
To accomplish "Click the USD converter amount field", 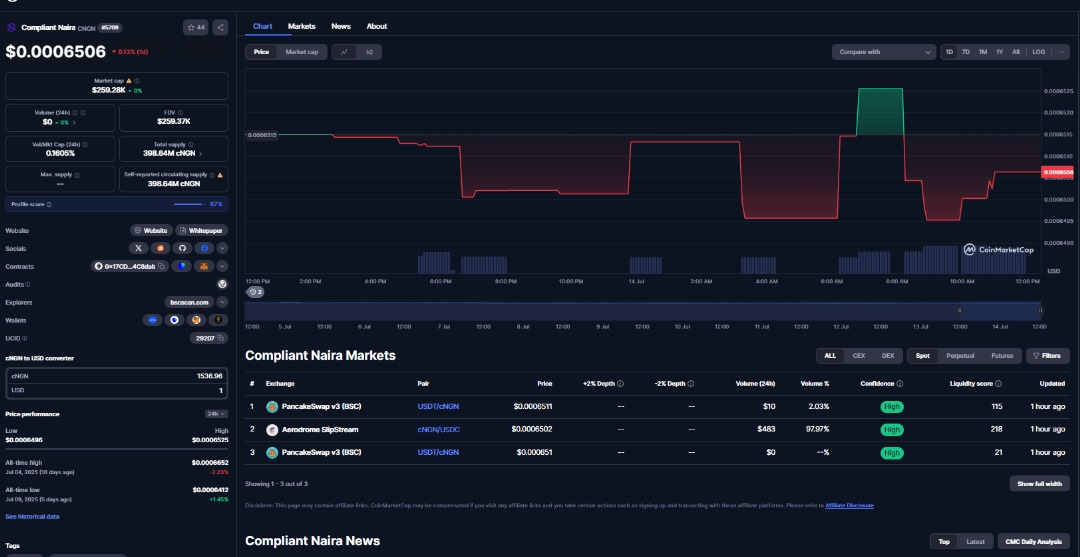I will [116, 390].
